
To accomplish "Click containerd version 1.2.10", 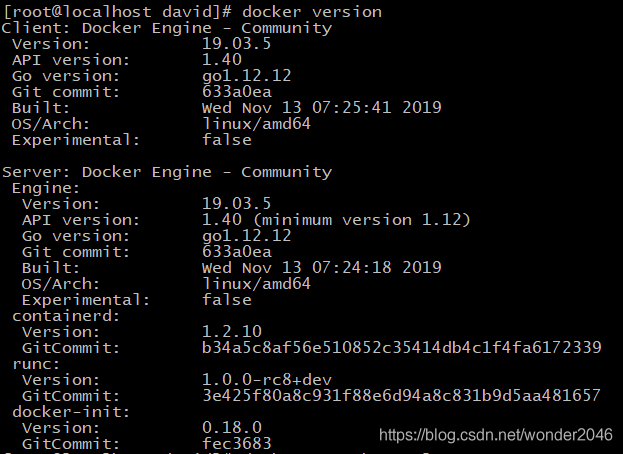I will pos(232,332).
